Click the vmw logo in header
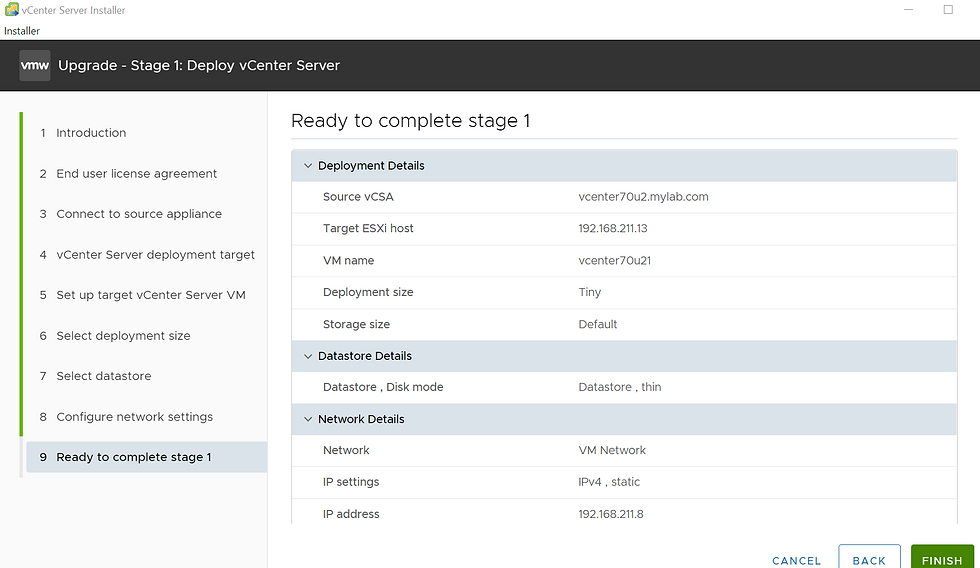Image resolution: width=980 pixels, height=568 pixels. click(x=35, y=66)
